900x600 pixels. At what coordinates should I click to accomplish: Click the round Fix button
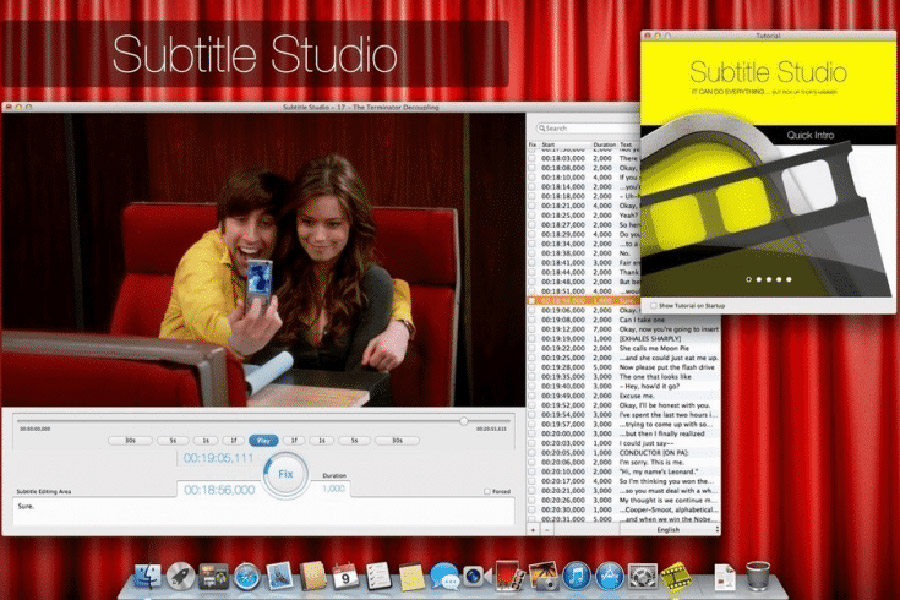coord(285,474)
